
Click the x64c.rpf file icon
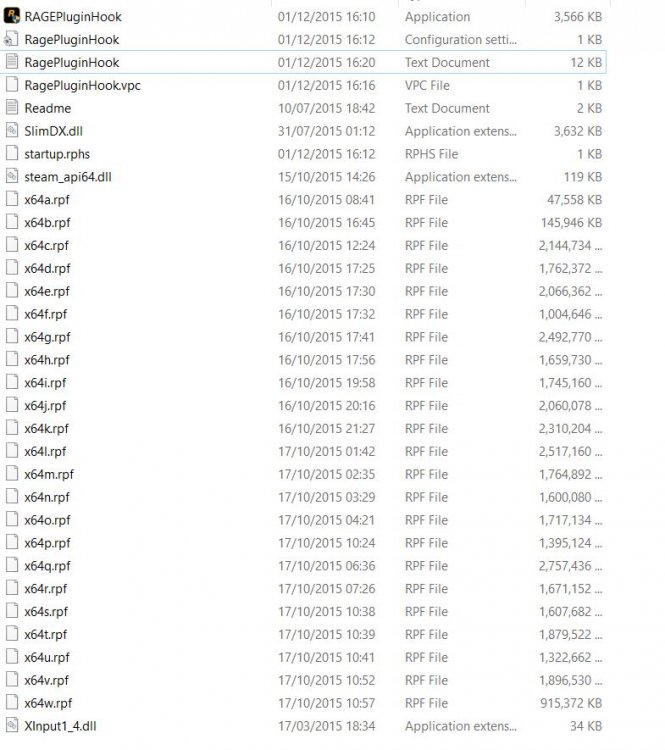11,245
